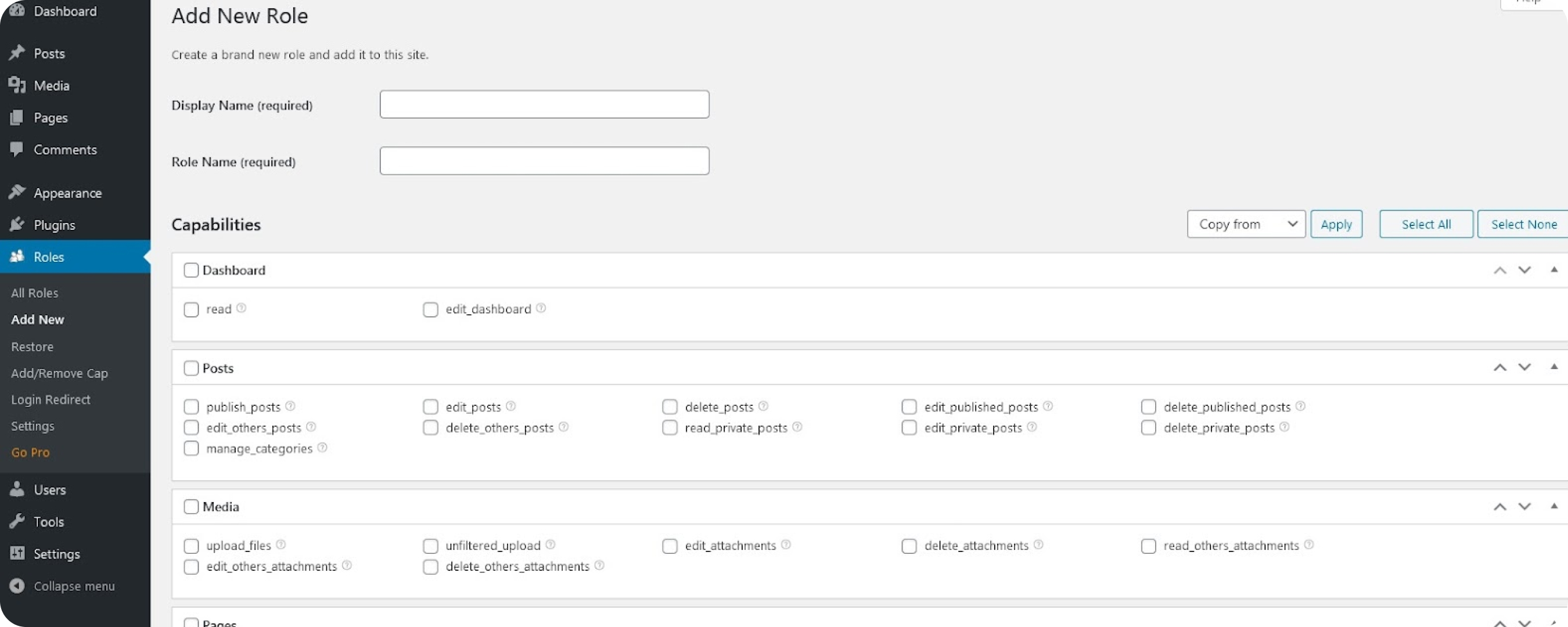The height and width of the screenshot is (627, 1568).
Task: Open Media via its sidebar icon
Action: click(17, 85)
